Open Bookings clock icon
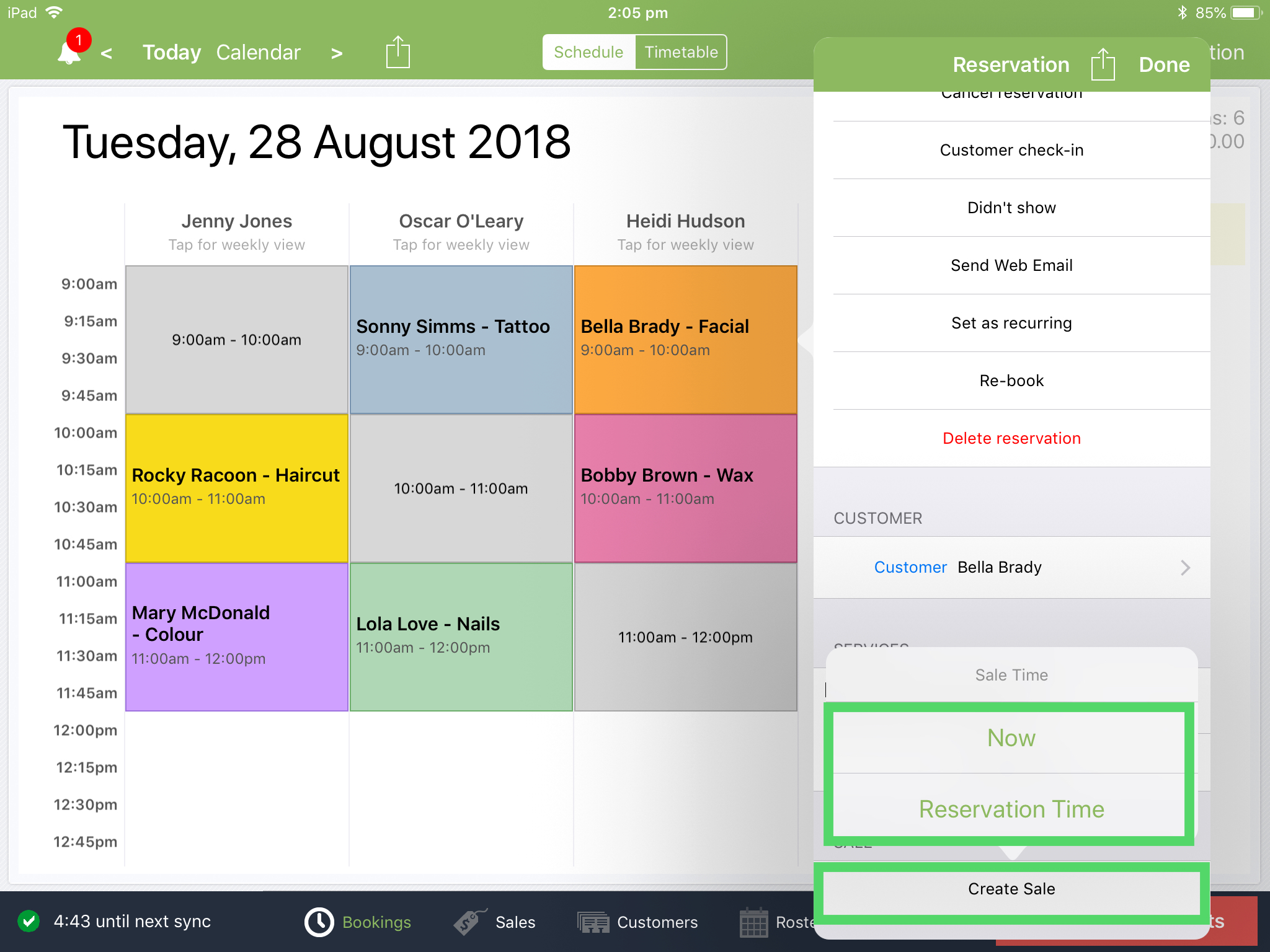1270x952 pixels. 319,922
